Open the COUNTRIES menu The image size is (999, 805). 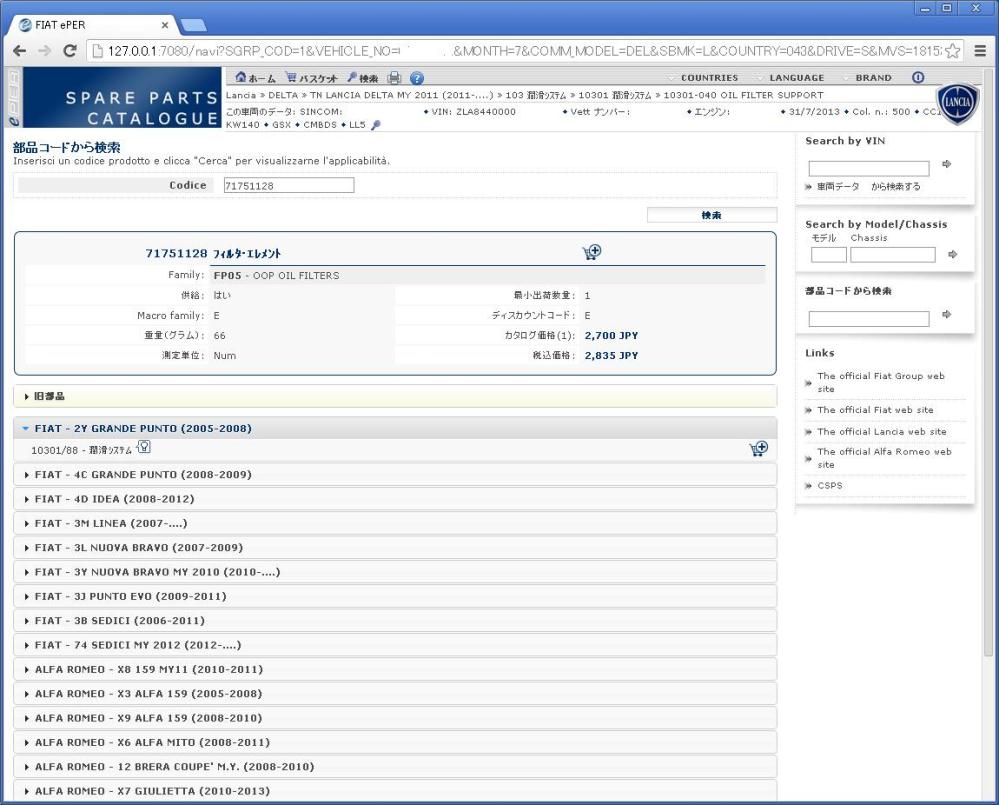click(x=709, y=78)
